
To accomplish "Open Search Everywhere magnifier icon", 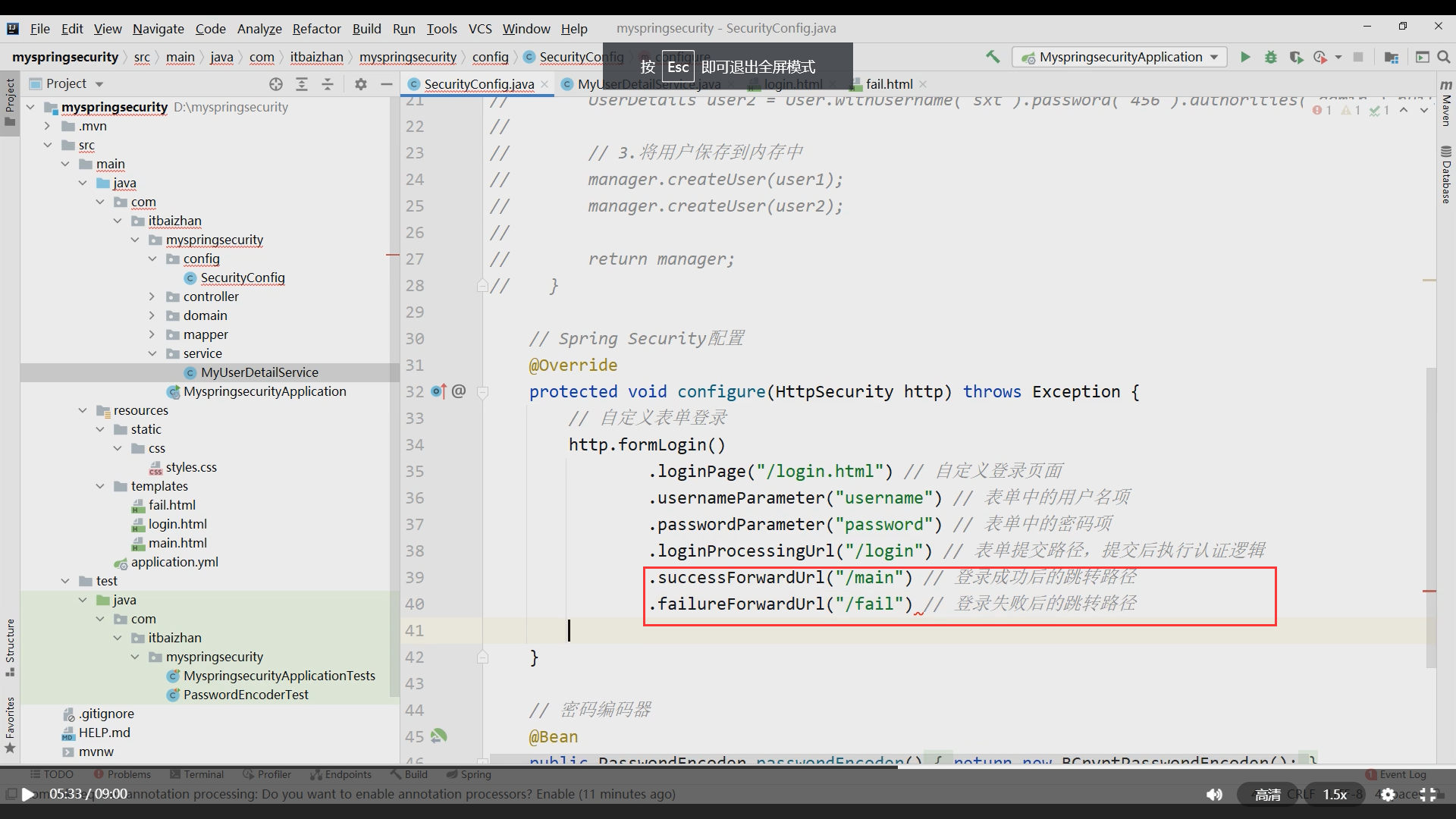I will click(1443, 57).
